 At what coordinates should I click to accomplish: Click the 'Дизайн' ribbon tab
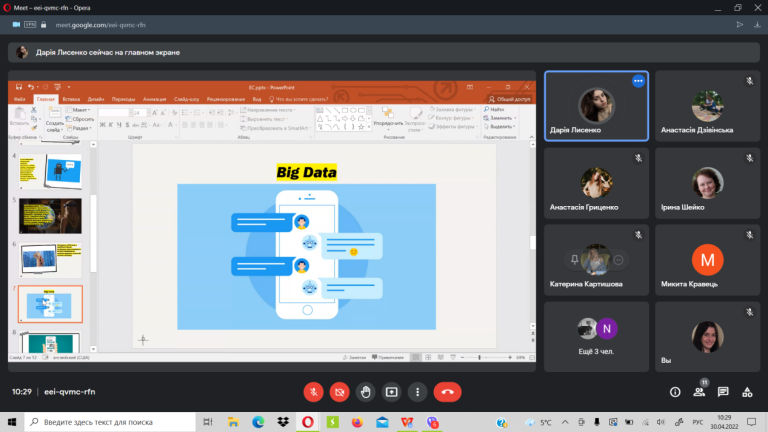(96, 99)
